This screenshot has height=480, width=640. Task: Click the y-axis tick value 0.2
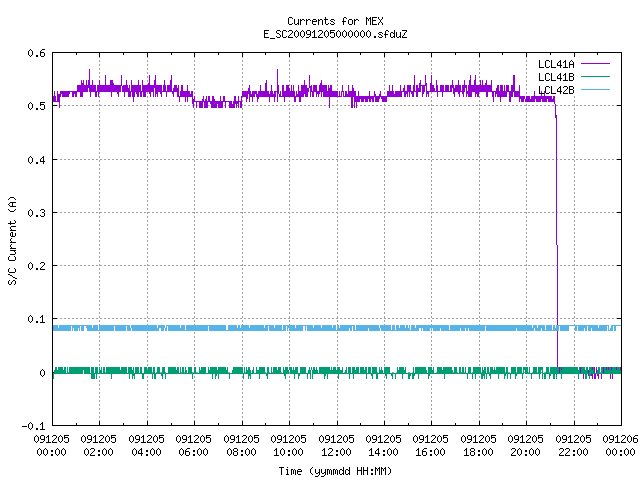click(x=36, y=266)
